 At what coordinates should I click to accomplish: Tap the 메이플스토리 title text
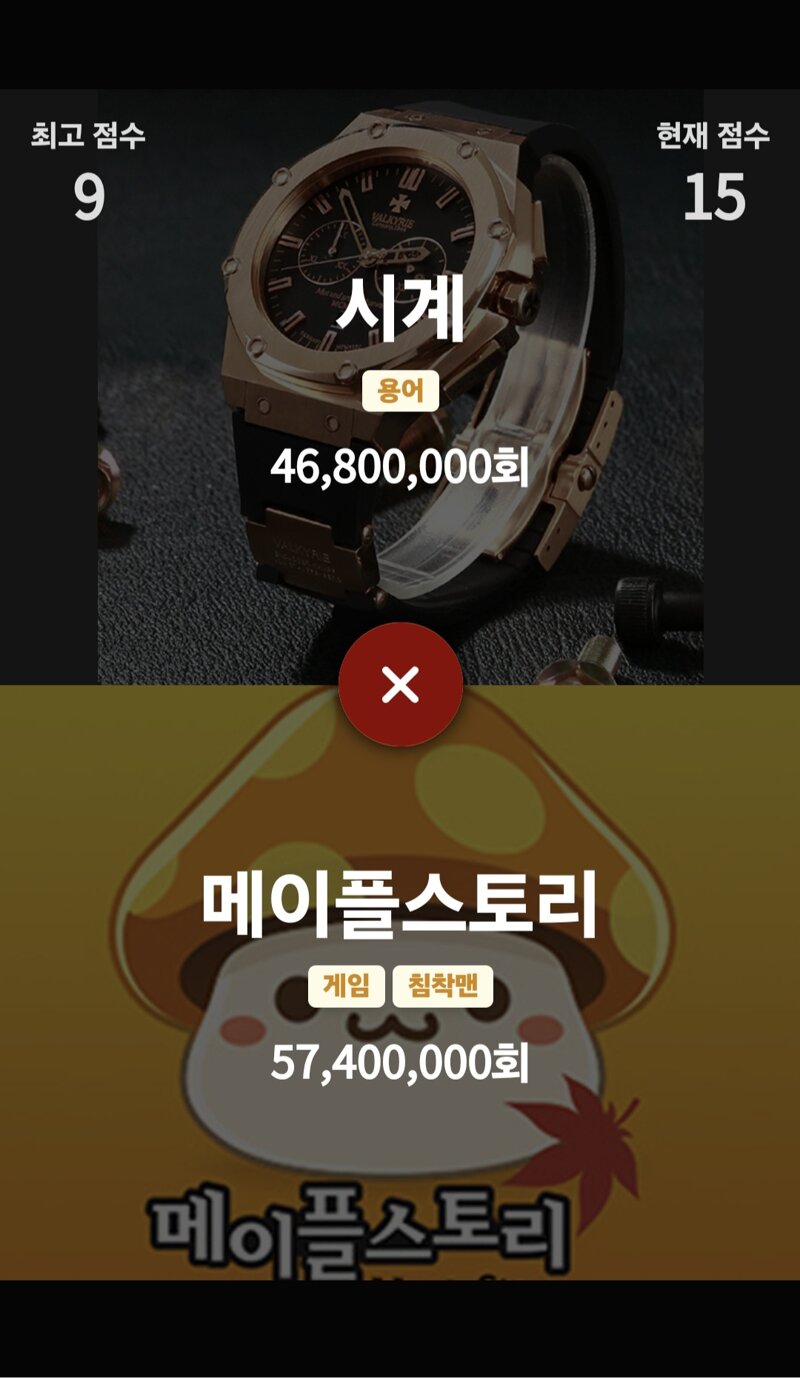click(400, 903)
